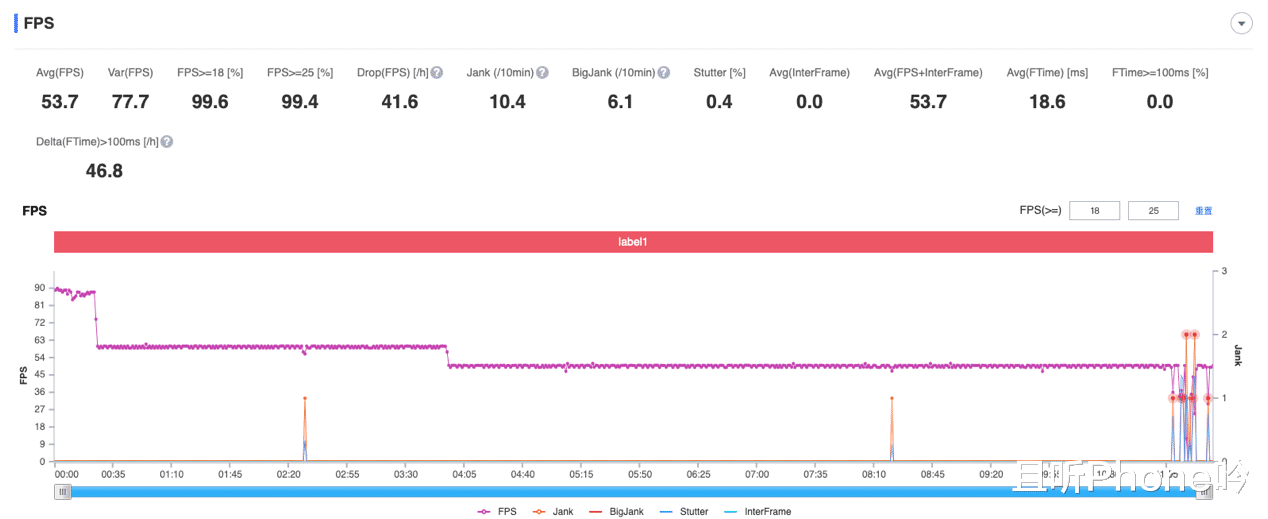Click the blue time range scrollbar track

634,491
